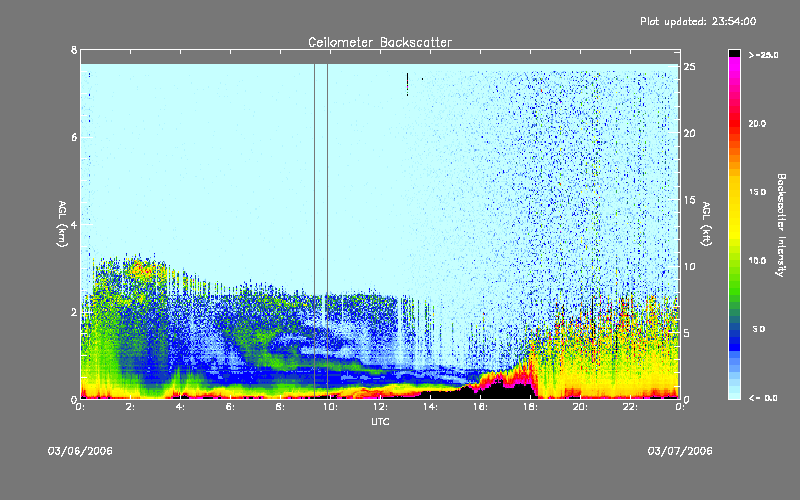This screenshot has height=500, width=800.
Task: Click the black top segment of colorbar
Action: pos(735,52)
